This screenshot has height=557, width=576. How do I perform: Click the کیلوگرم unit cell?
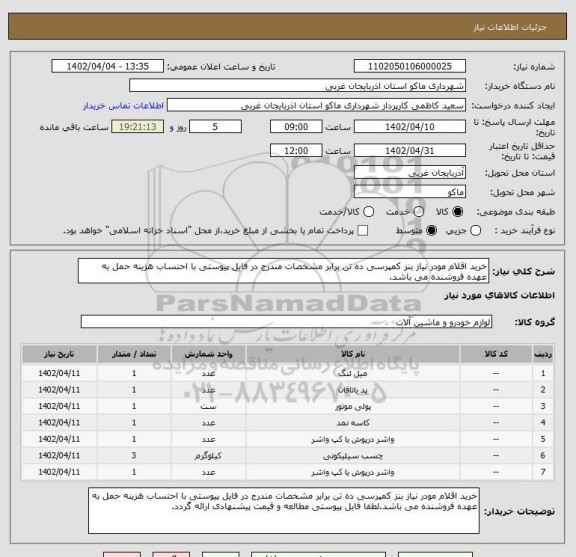pos(208,456)
